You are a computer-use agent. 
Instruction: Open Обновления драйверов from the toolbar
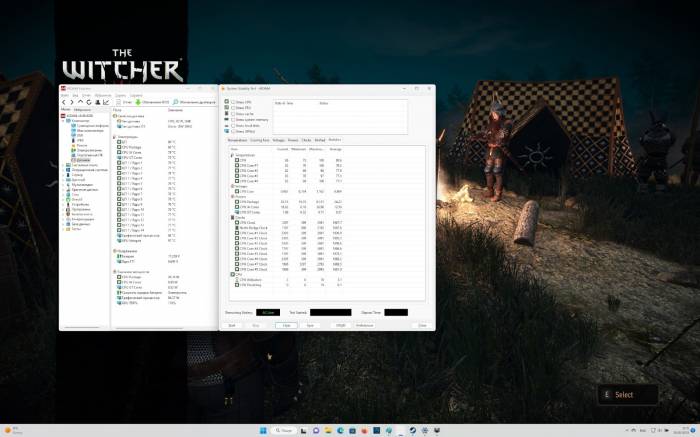(x=194, y=102)
